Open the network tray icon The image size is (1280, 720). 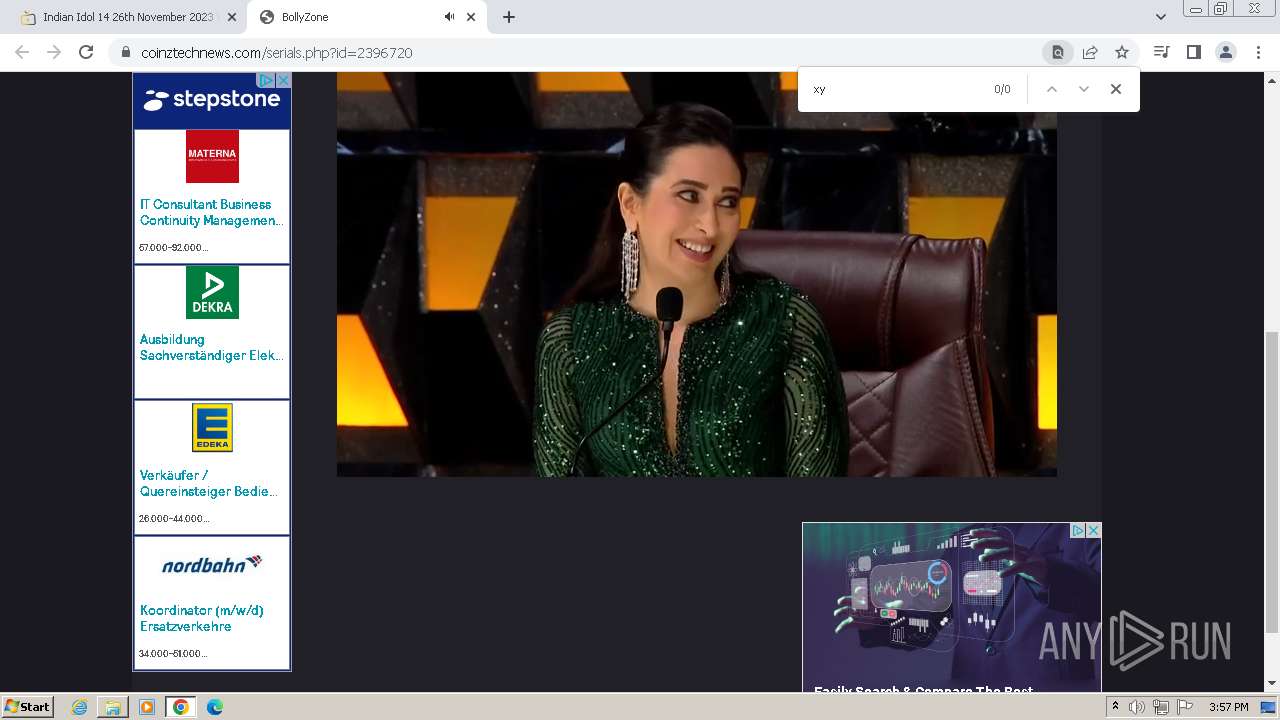coord(1161,707)
